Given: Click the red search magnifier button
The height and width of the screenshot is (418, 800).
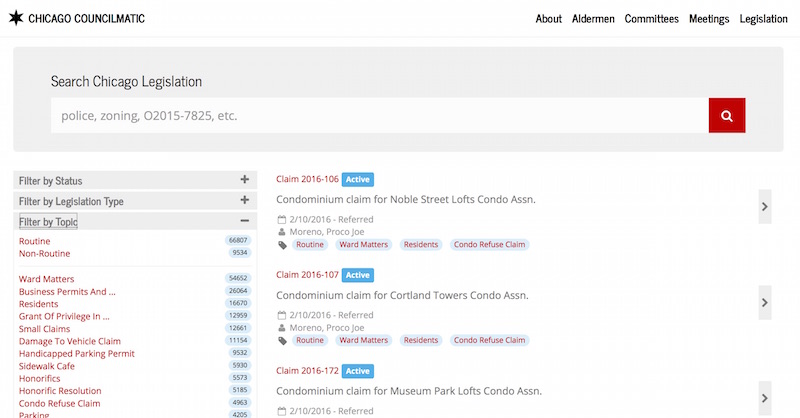Looking at the screenshot, I should coord(727,115).
